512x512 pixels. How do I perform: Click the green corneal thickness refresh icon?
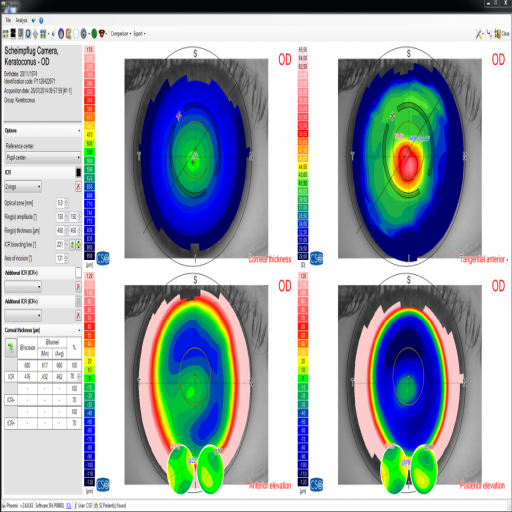(11, 348)
